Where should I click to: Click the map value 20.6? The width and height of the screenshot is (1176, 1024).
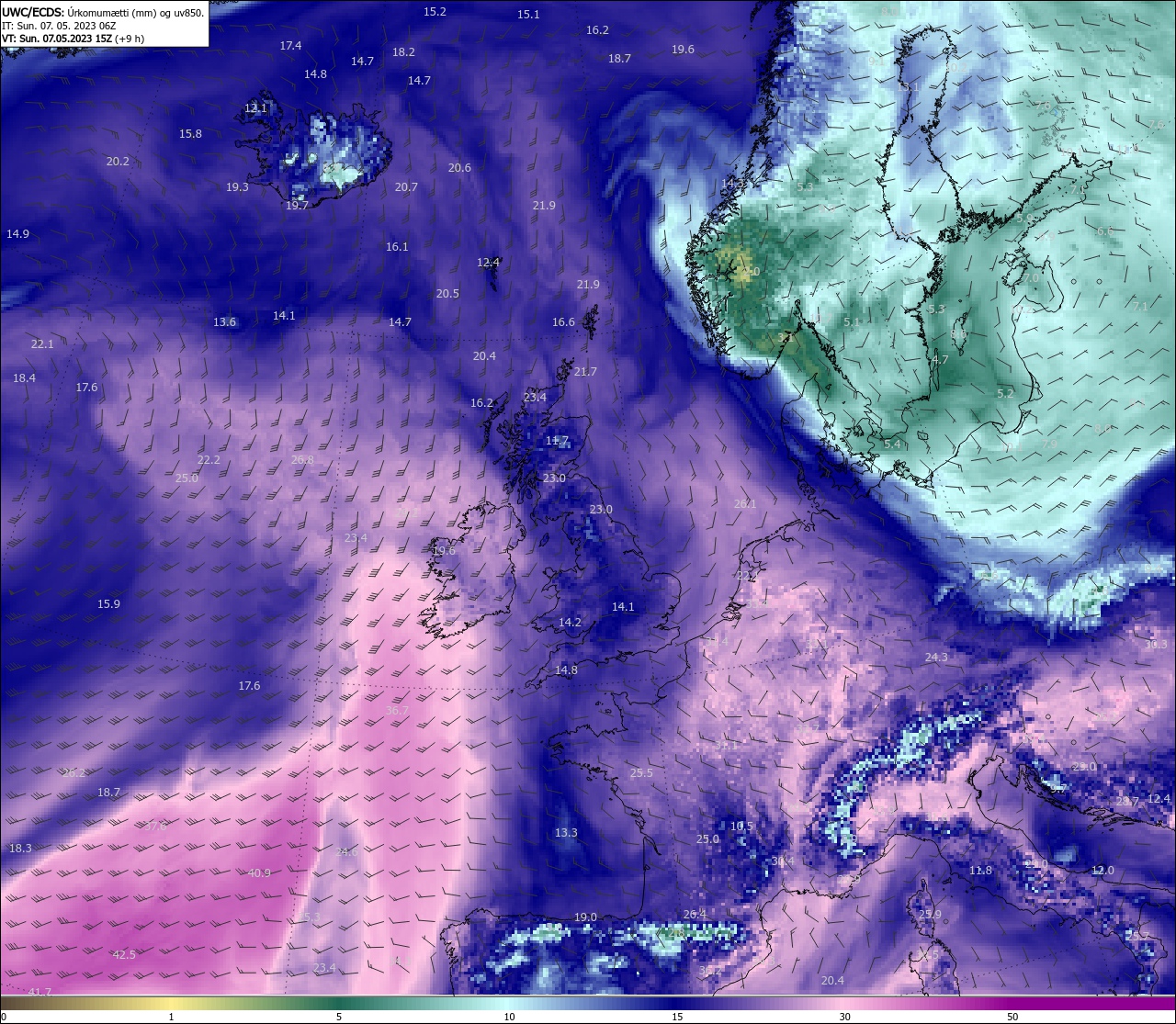tap(459, 168)
